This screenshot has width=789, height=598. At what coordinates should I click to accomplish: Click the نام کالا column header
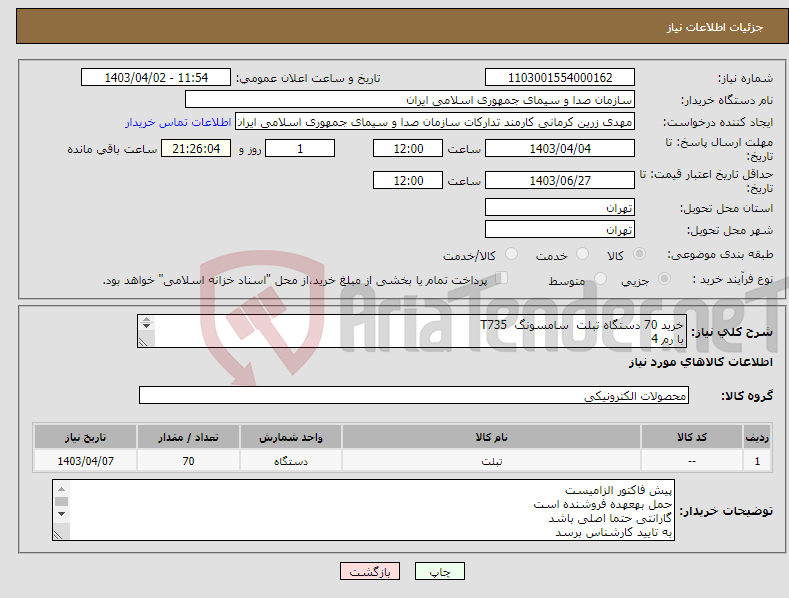pos(491,437)
